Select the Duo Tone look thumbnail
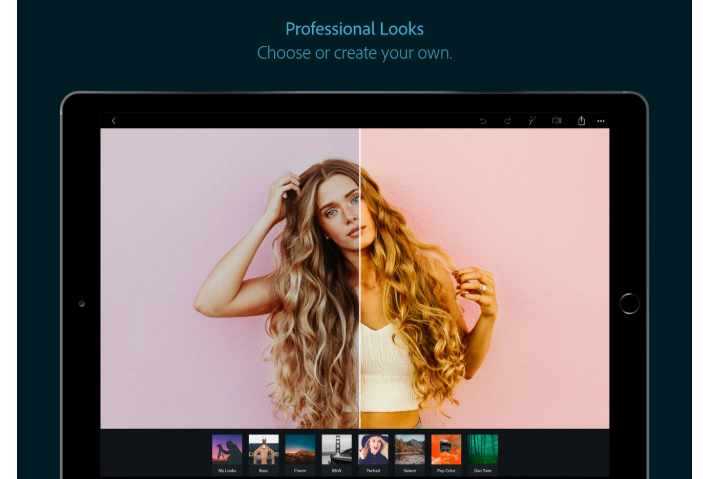 (x=483, y=449)
